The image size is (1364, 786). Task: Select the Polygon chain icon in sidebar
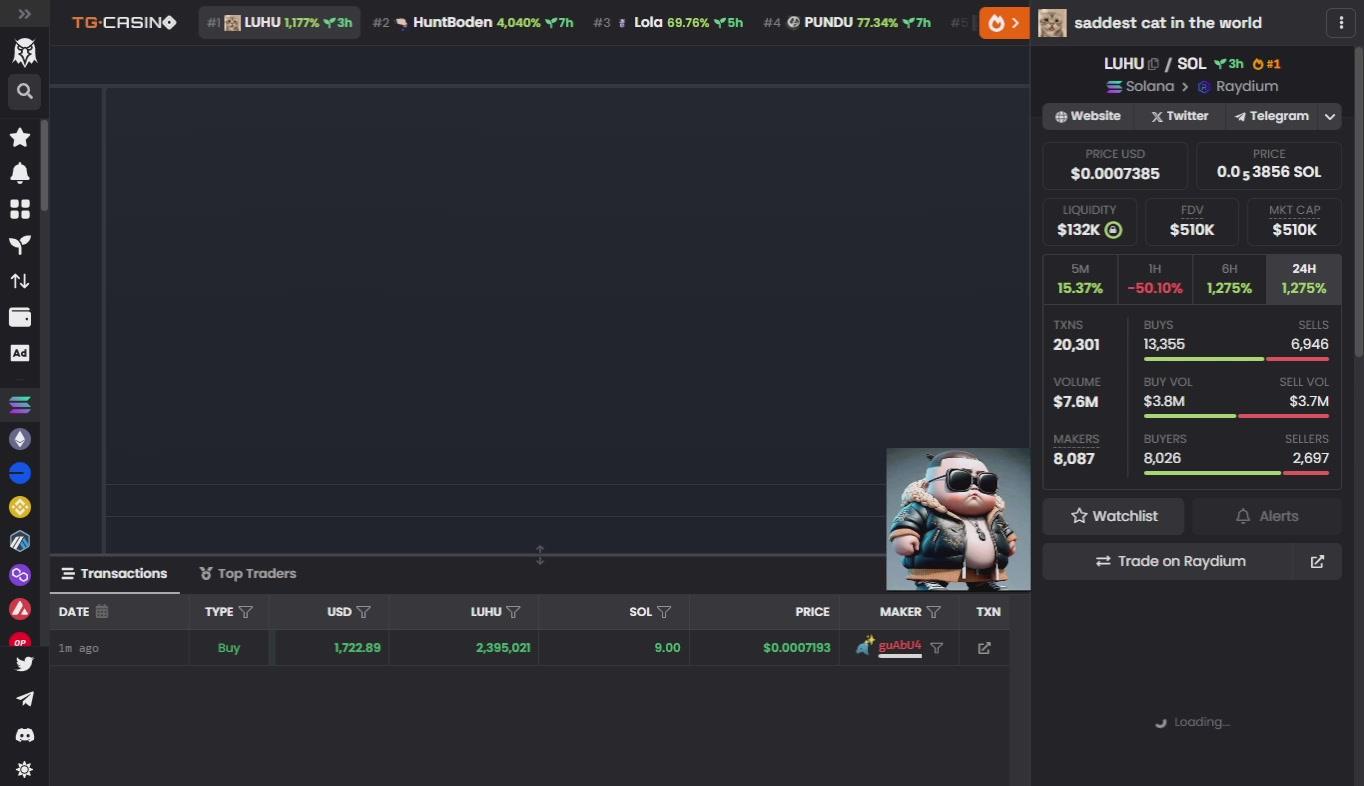pos(20,575)
